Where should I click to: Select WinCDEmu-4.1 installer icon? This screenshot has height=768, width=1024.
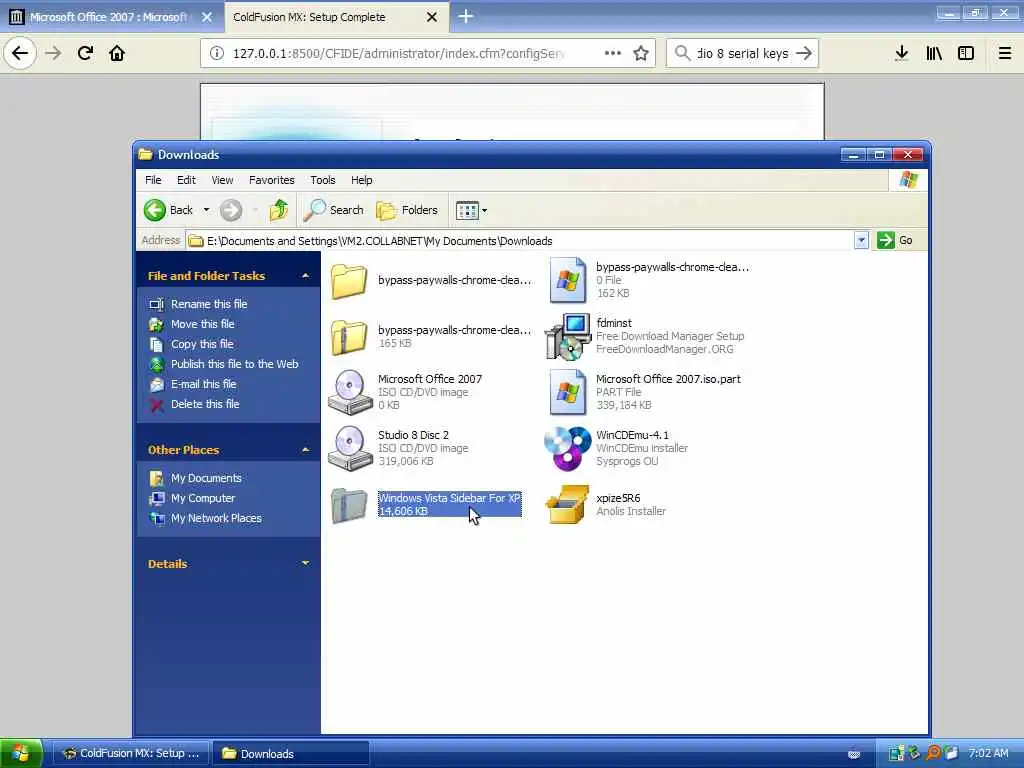click(568, 448)
